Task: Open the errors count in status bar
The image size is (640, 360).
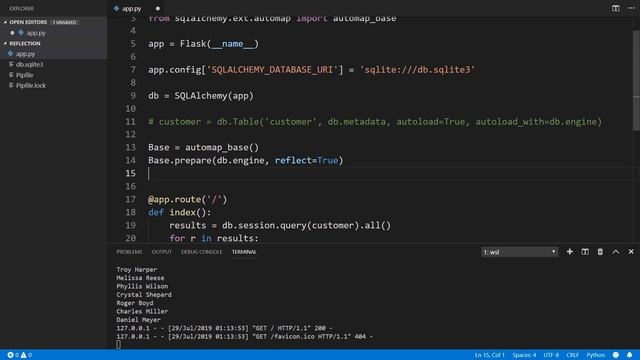Action: pyautogui.click(x=13, y=355)
